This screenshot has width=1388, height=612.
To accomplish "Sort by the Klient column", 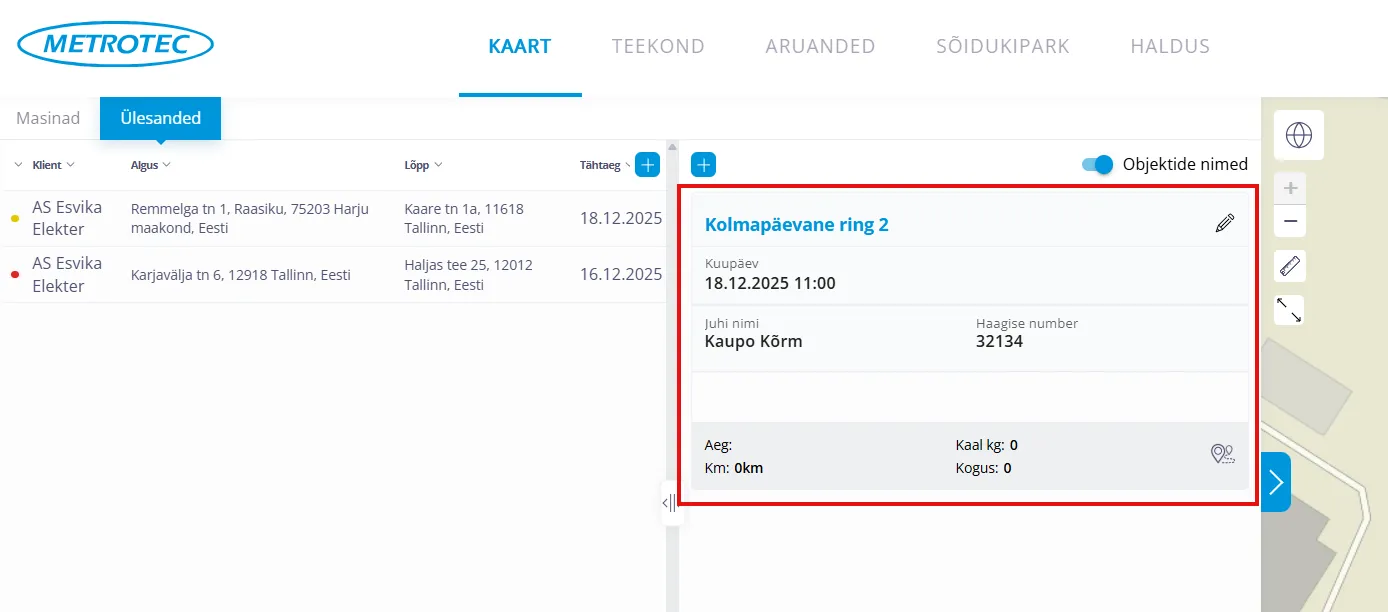I will (x=53, y=165).
